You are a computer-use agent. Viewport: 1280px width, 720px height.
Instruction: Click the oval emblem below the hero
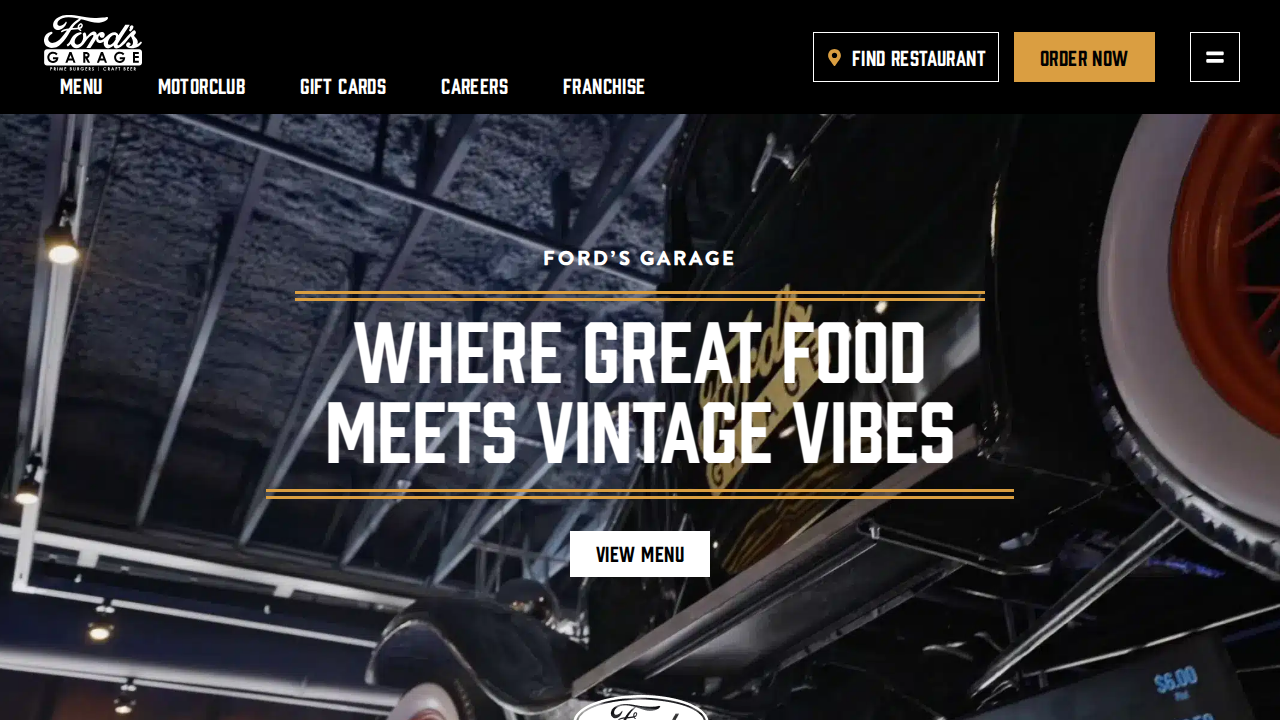[640, 708]
